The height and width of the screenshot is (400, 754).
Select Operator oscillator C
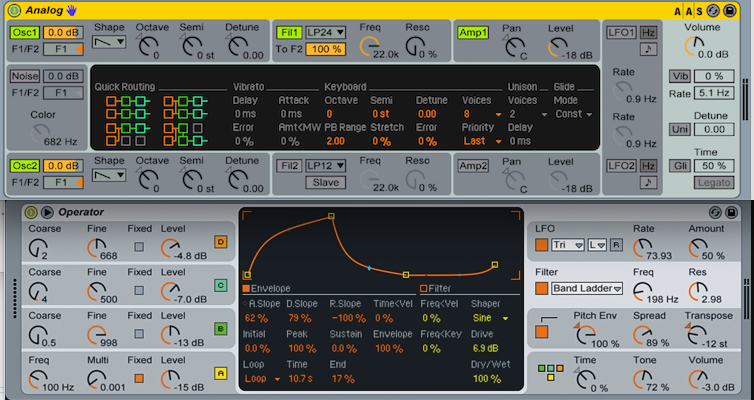pyautogui.click(x=221, y=285)
